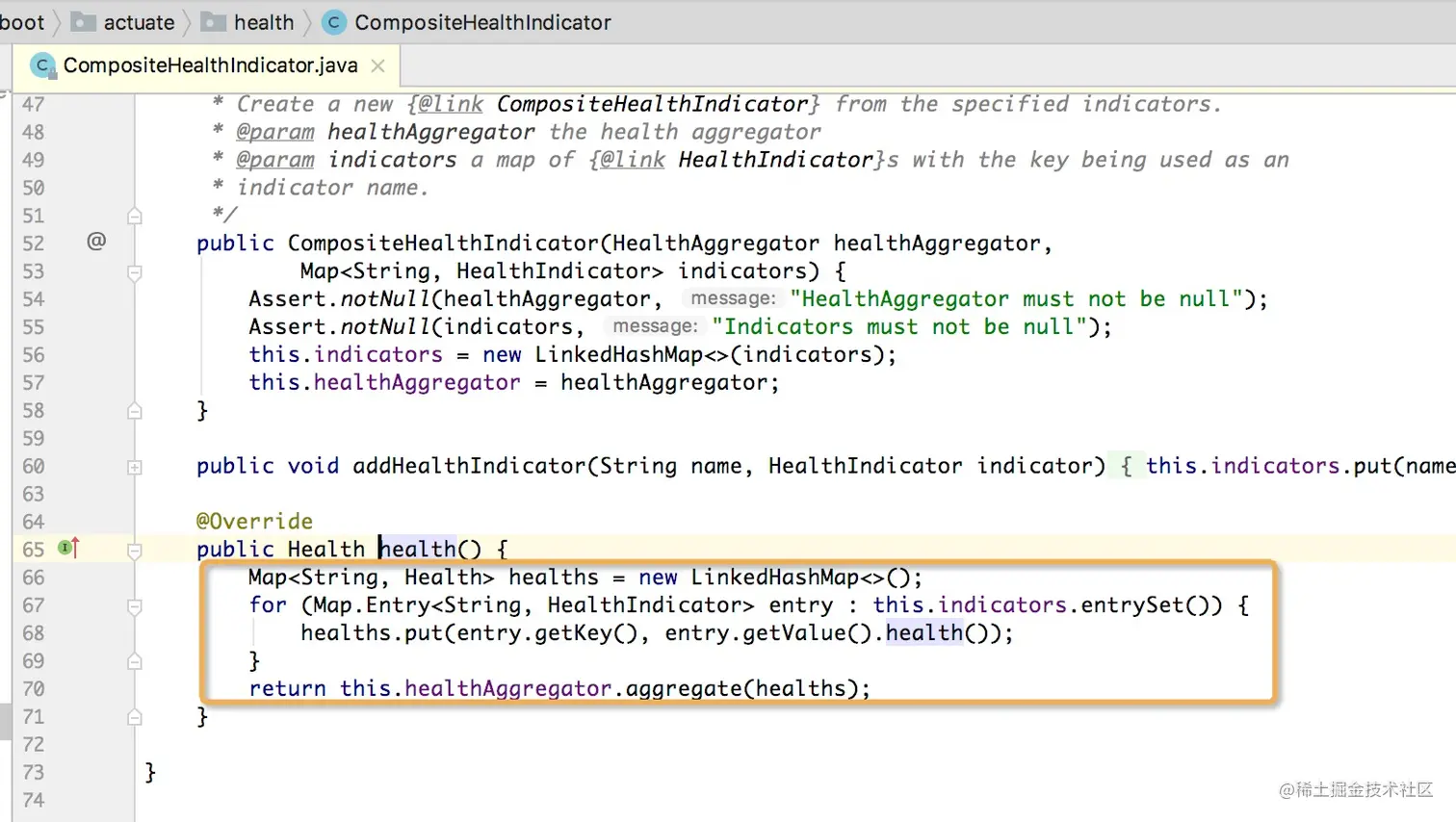Viewport: 1456px width, 822px height.
Task: Close the CompositeHealthIndicator.java tab
Action: pos(378,65)
